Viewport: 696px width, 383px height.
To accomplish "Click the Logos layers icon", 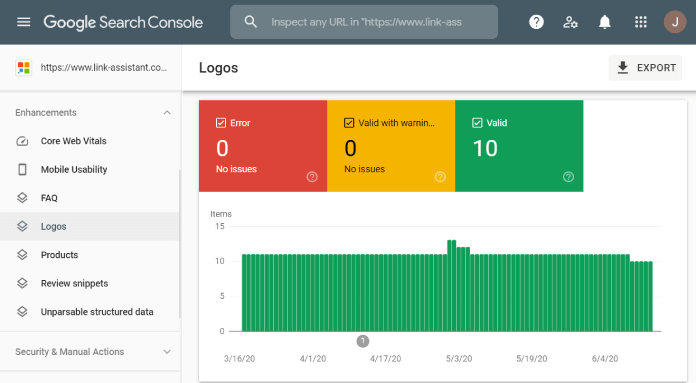I will (22, 226).
